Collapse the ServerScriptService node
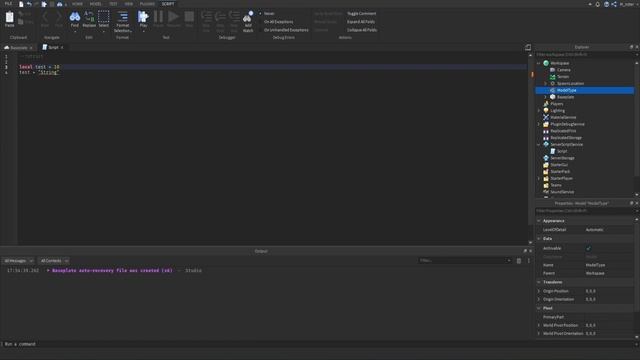This screenshot has height=360, width=640. click(539, 144)
